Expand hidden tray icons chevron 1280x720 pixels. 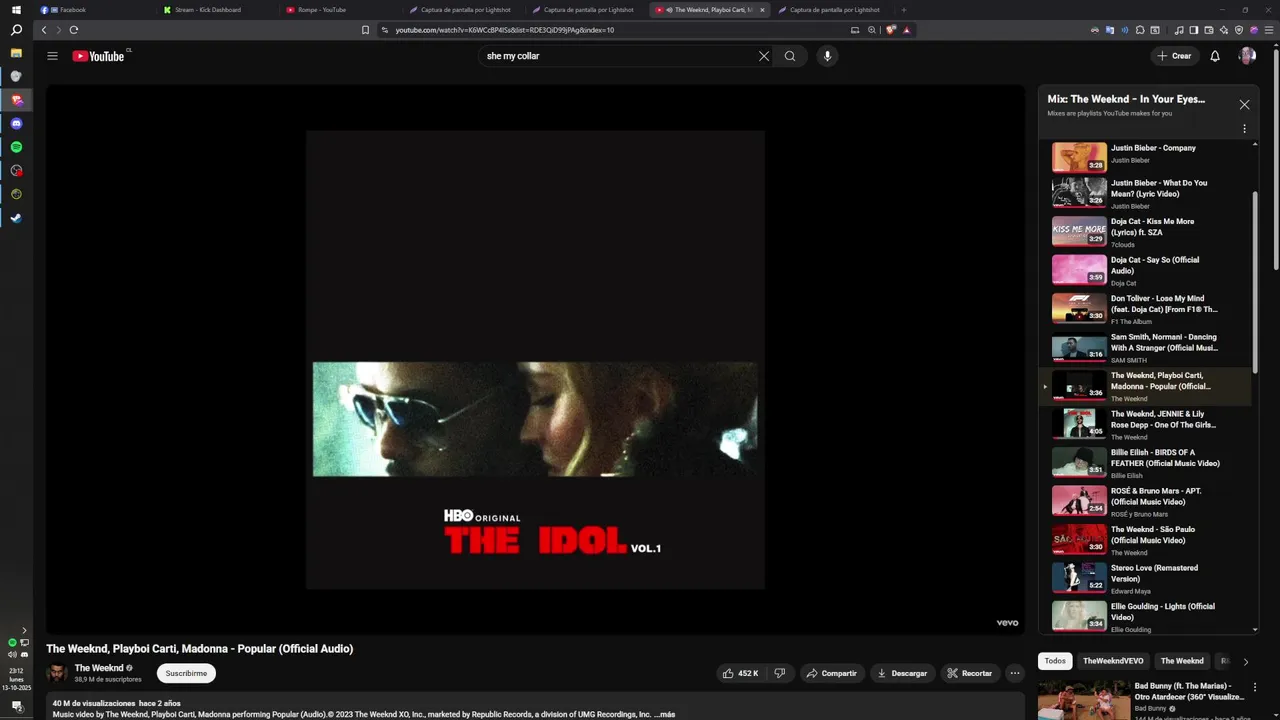point(24,630)
